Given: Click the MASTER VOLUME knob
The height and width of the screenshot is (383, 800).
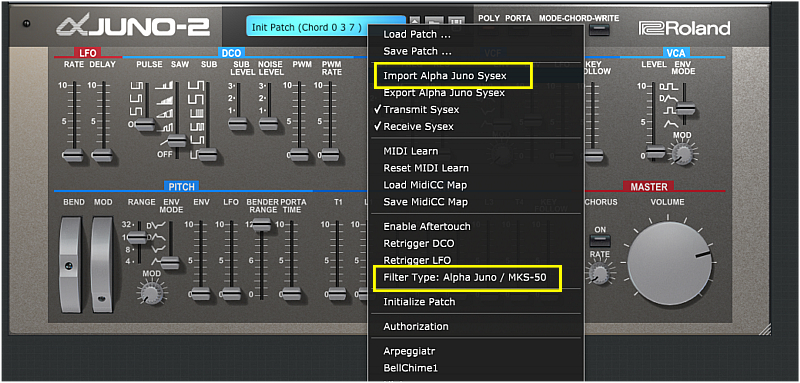Looking at the screenshot, I should coord(670,263).
